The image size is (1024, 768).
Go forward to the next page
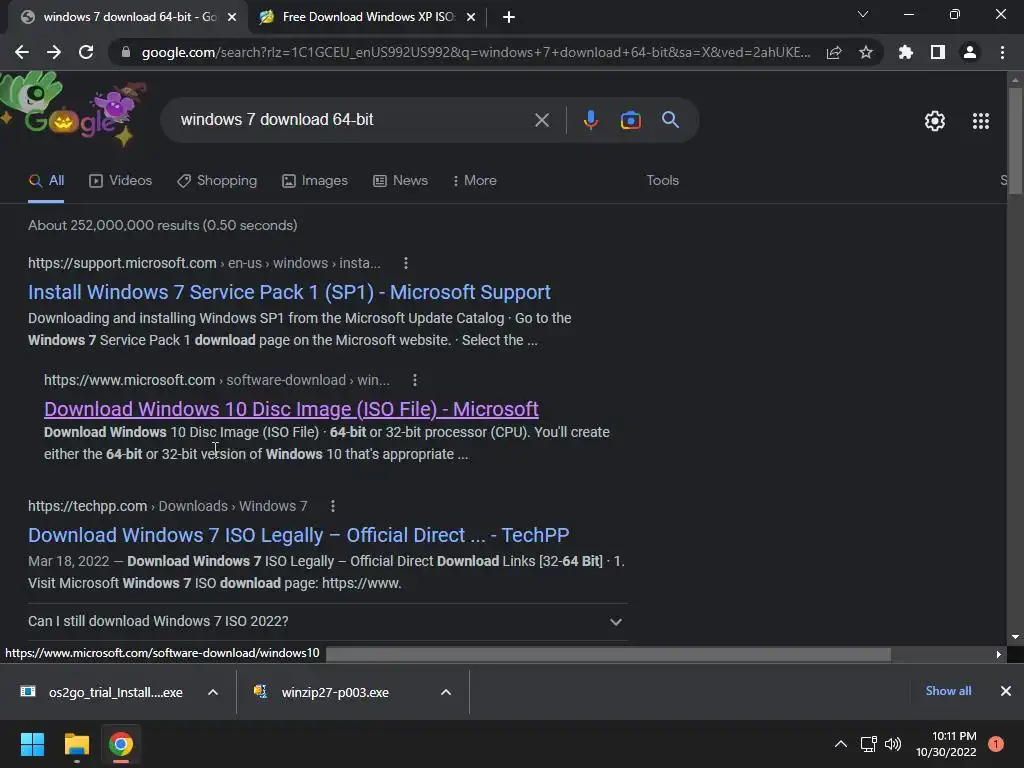(54, 52)
